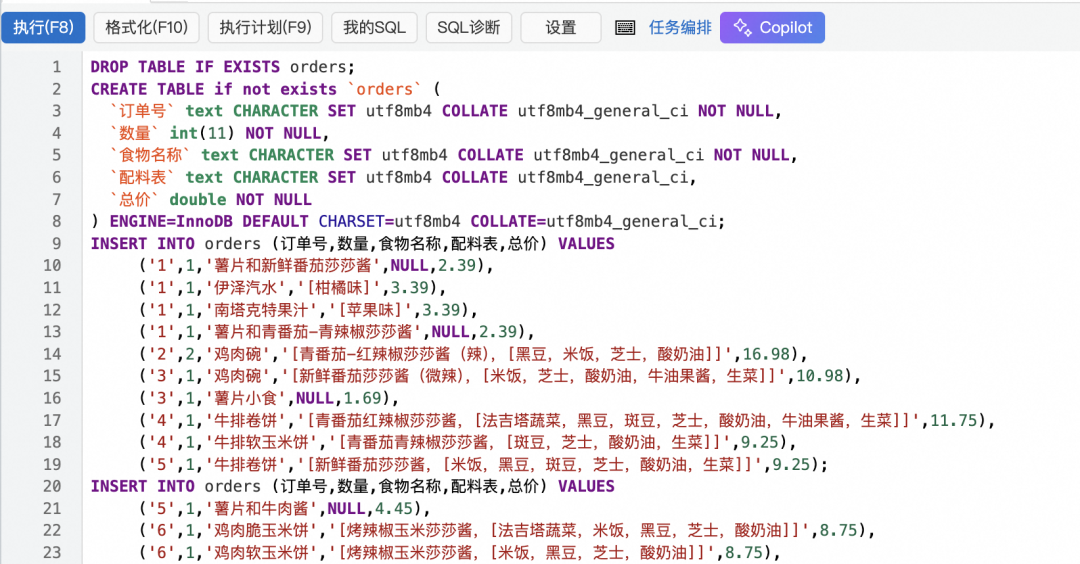The image size is (1080, 564).
Task: Open 任务编排 task orchestration link
Action: [680, 28]
